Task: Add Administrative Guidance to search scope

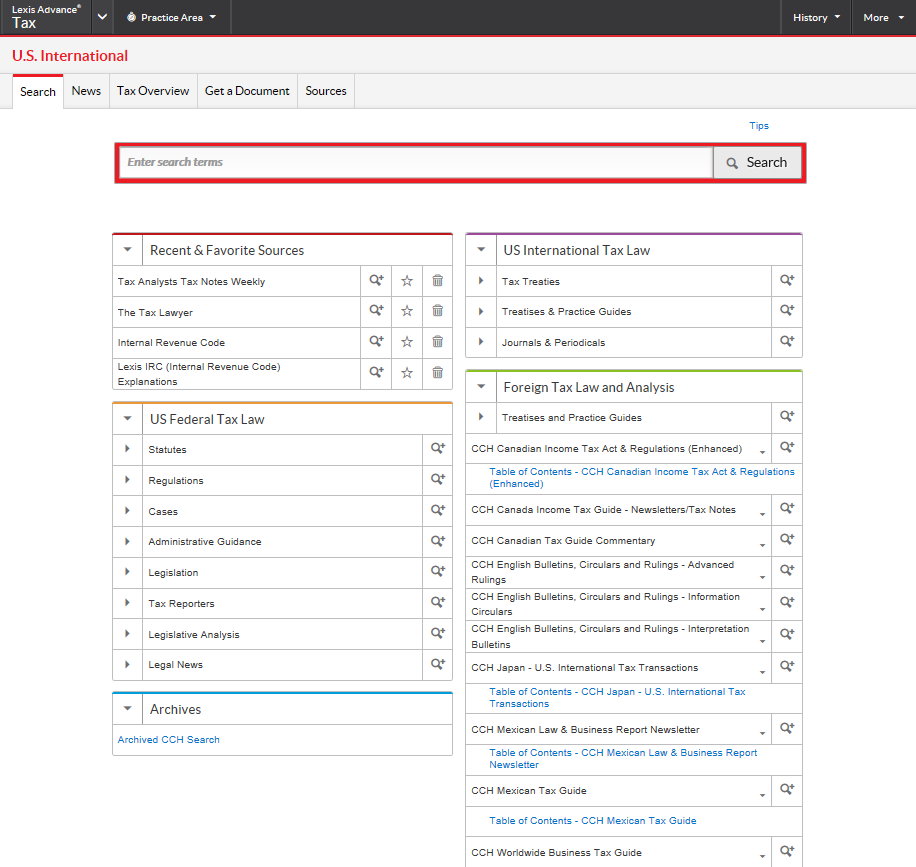Action: [438, 541]
